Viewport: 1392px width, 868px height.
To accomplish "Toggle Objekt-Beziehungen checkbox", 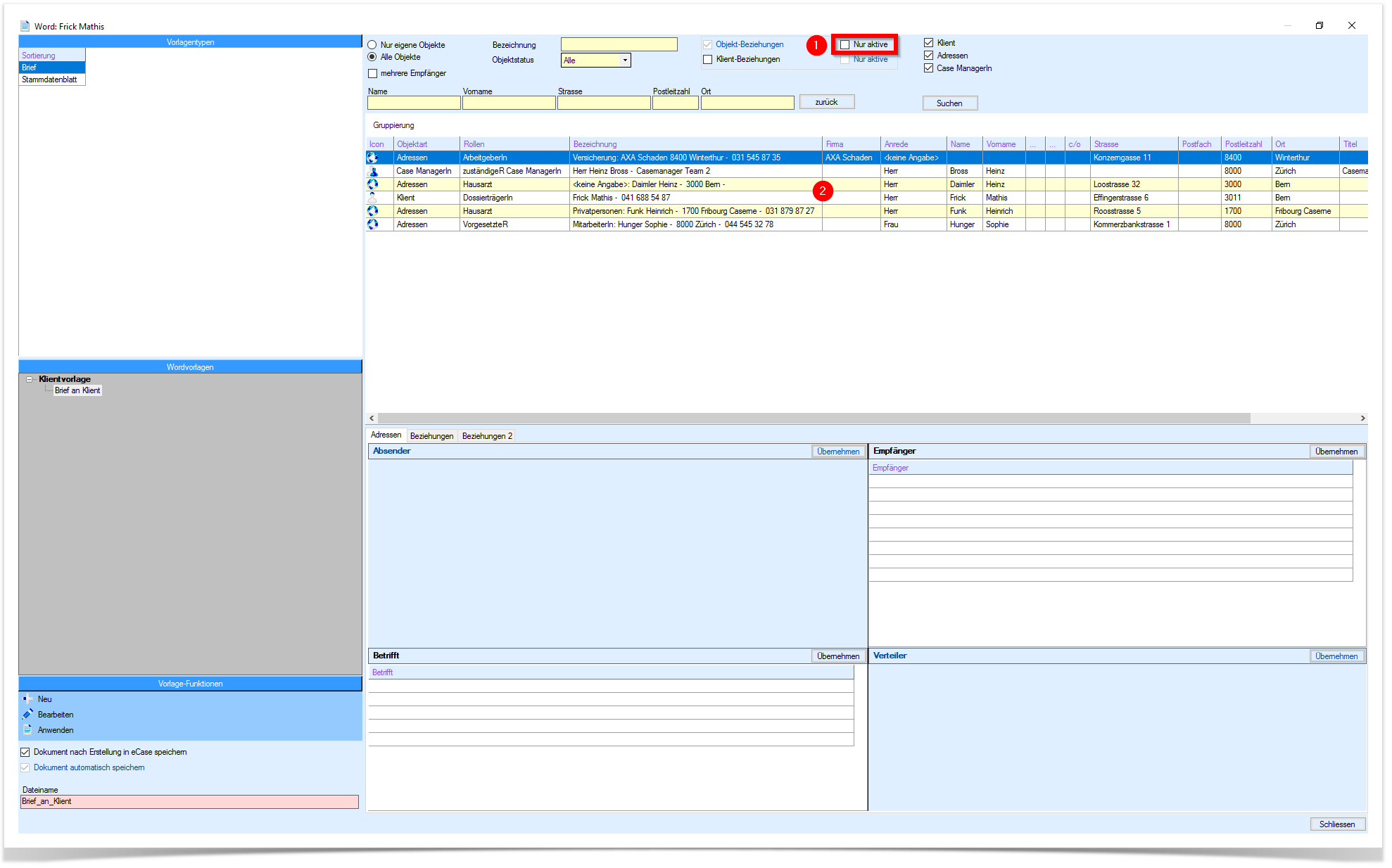I will click(707, 44).
